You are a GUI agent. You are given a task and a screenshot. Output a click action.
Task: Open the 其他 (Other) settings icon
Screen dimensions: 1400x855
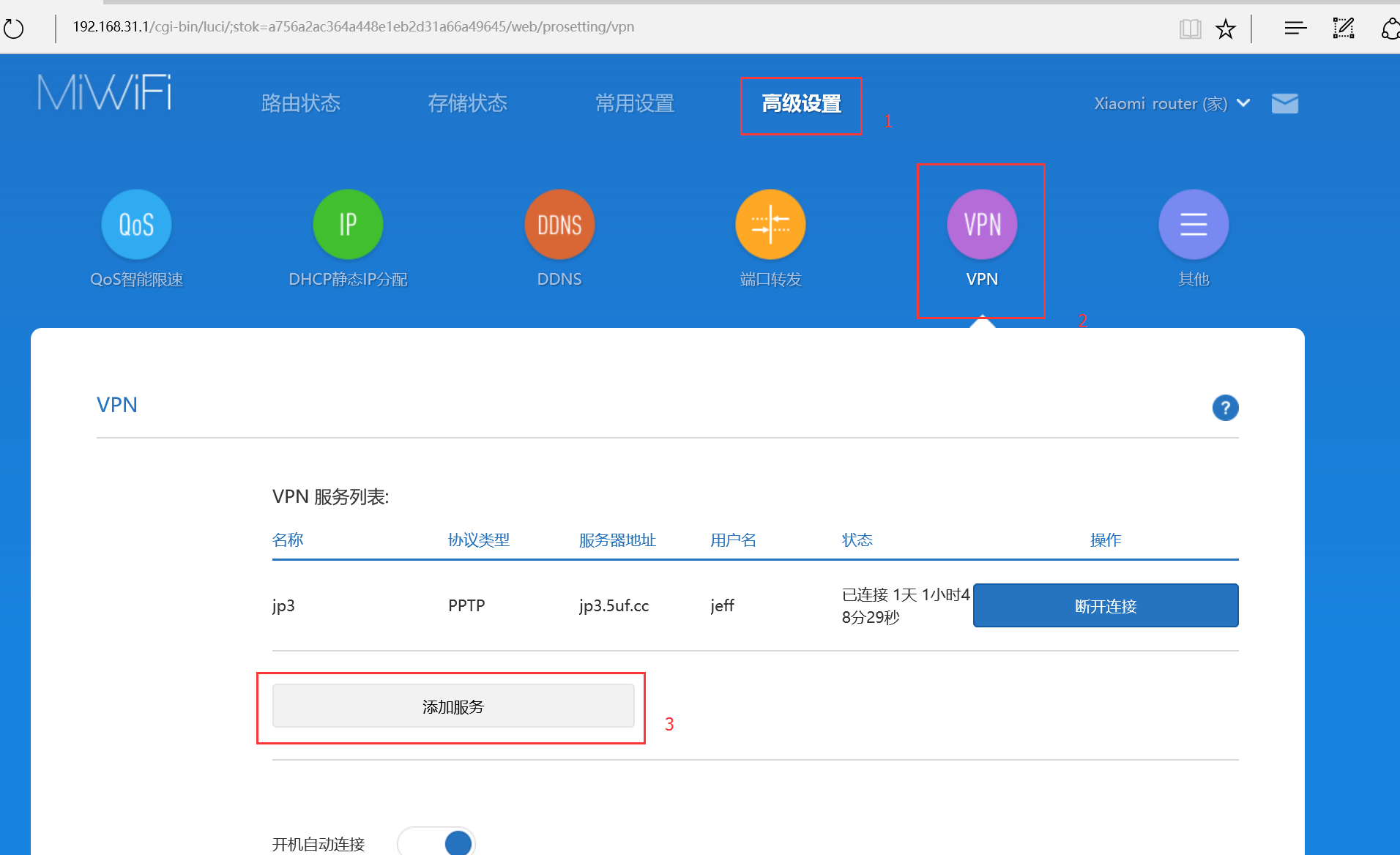click(1193, 225)
